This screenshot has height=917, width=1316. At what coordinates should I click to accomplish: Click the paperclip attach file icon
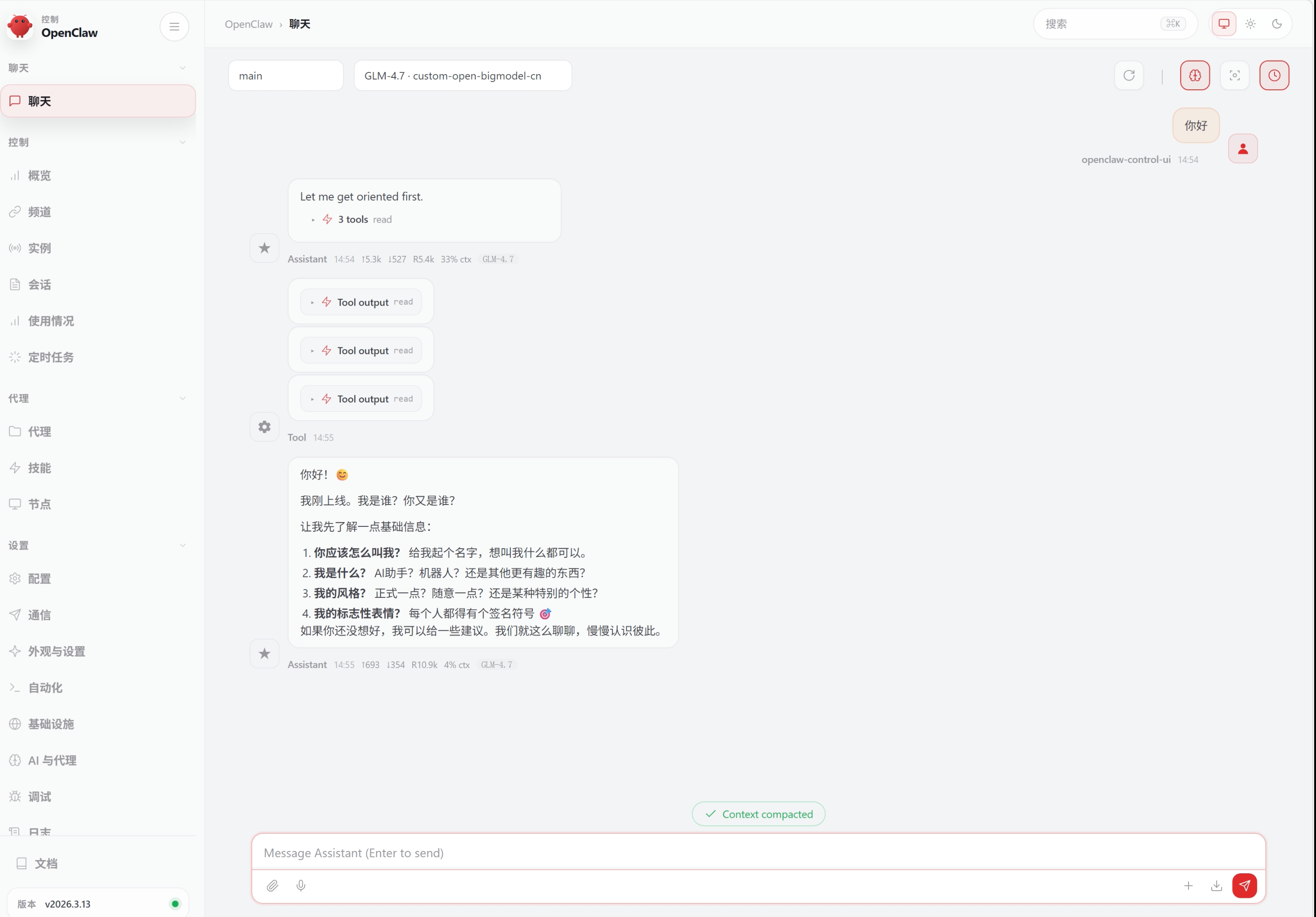tap(272, 886)
